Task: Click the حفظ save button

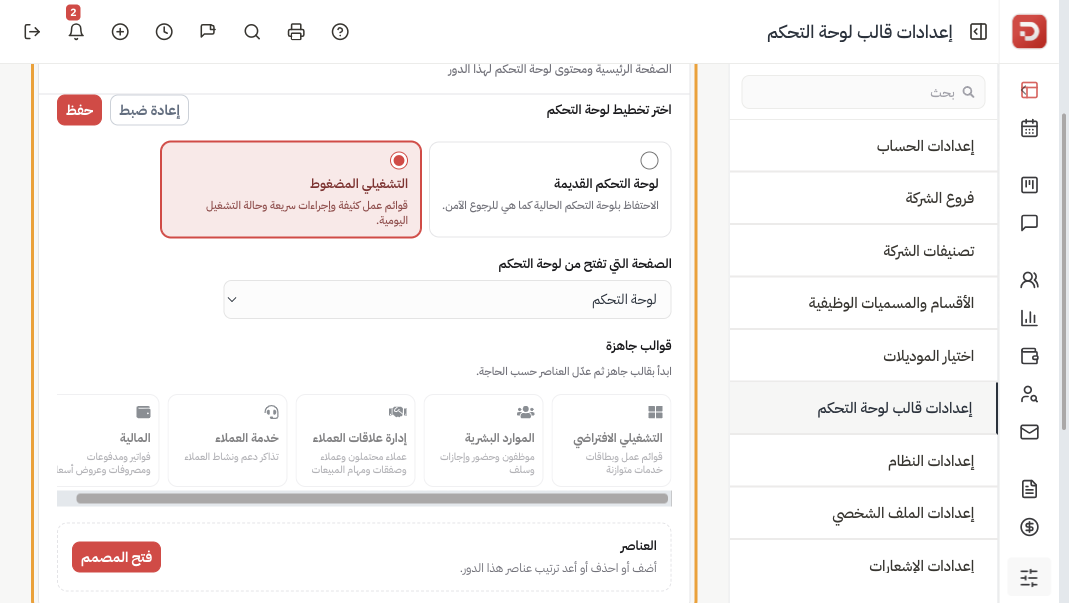Action: click(x=79, y=110)
